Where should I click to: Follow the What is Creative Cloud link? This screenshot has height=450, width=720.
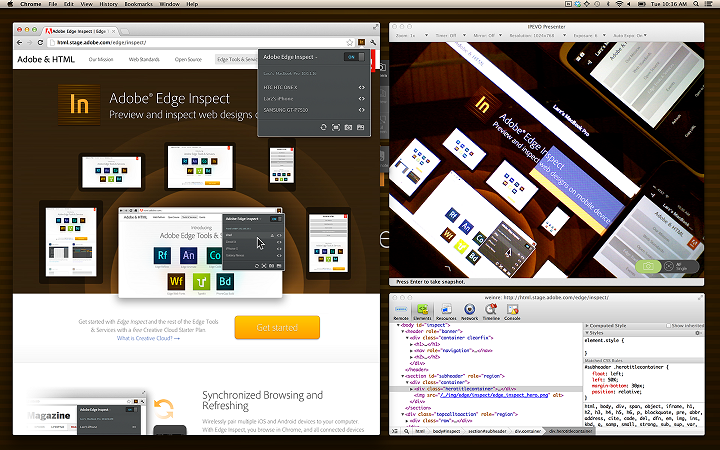[x=148, y=338]
